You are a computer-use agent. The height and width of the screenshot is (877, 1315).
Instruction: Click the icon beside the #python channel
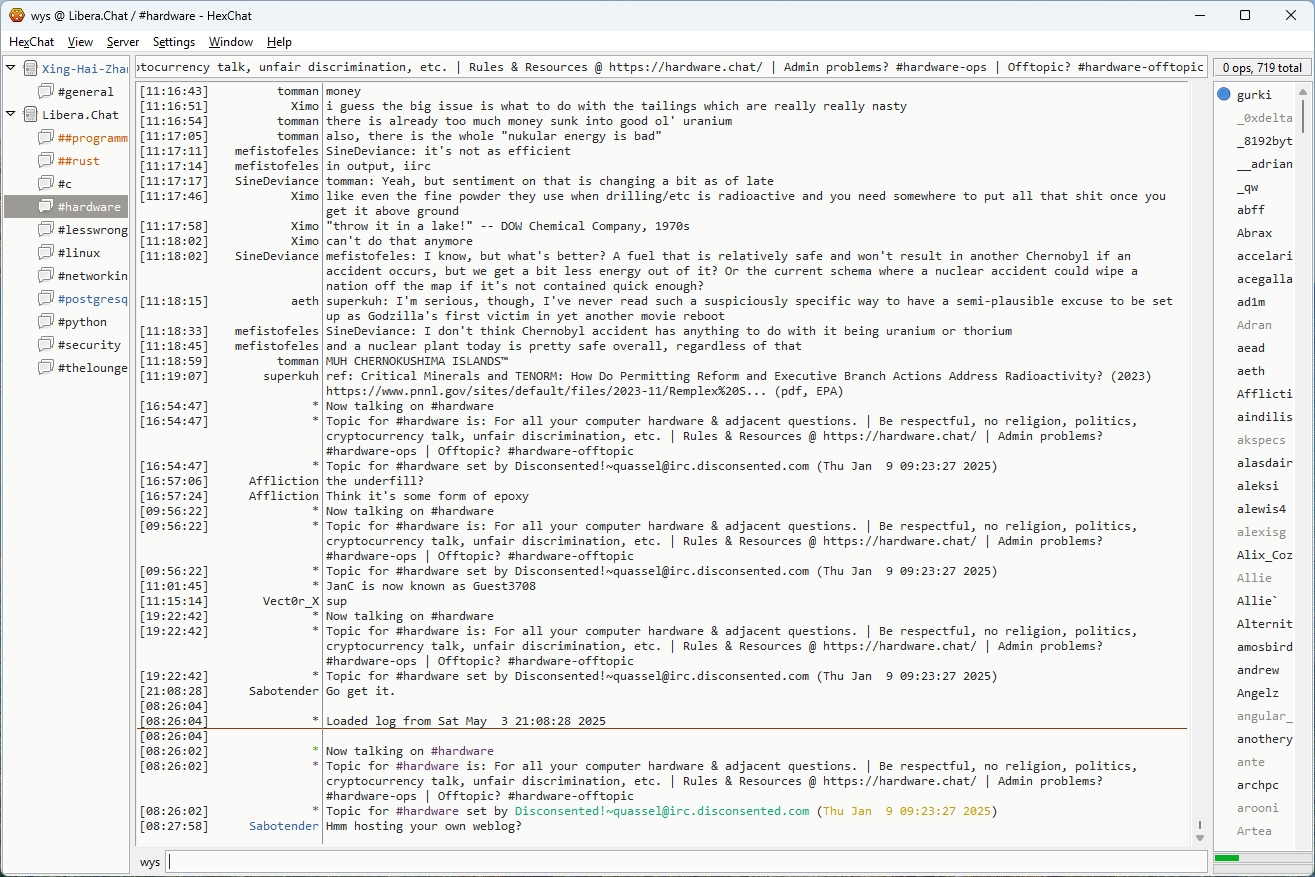pyautogui.click(x=46, y=321)
